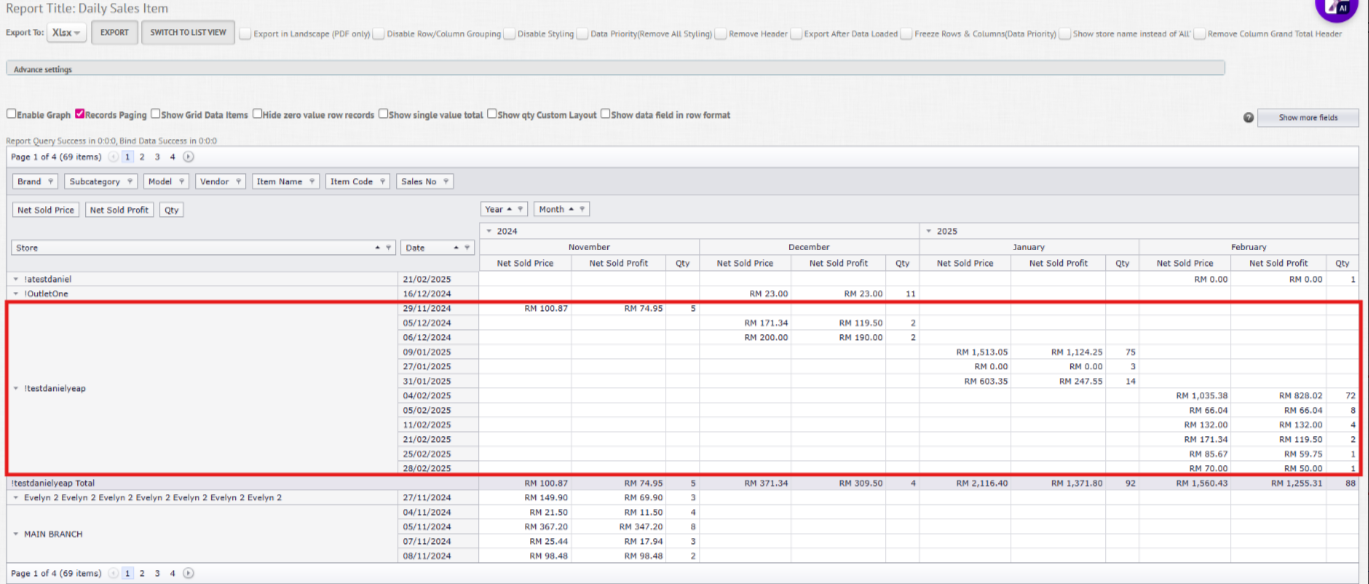Screen dimensions: 1369x584
Task: Collapse the 2024 year column group
Action: pyautogui.click(x=489, y=231)
